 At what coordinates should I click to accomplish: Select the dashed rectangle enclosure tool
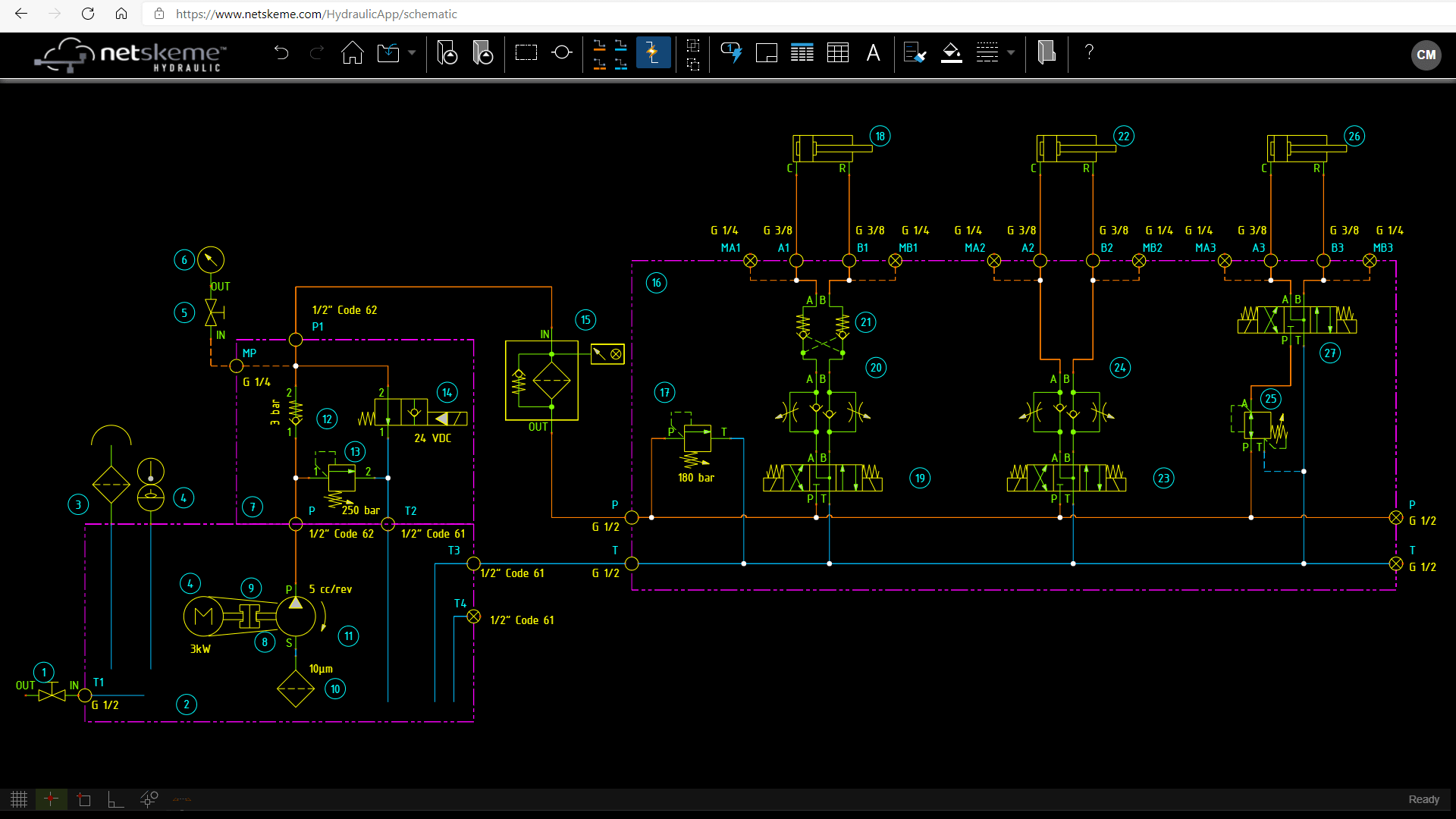tap(526, 52)
